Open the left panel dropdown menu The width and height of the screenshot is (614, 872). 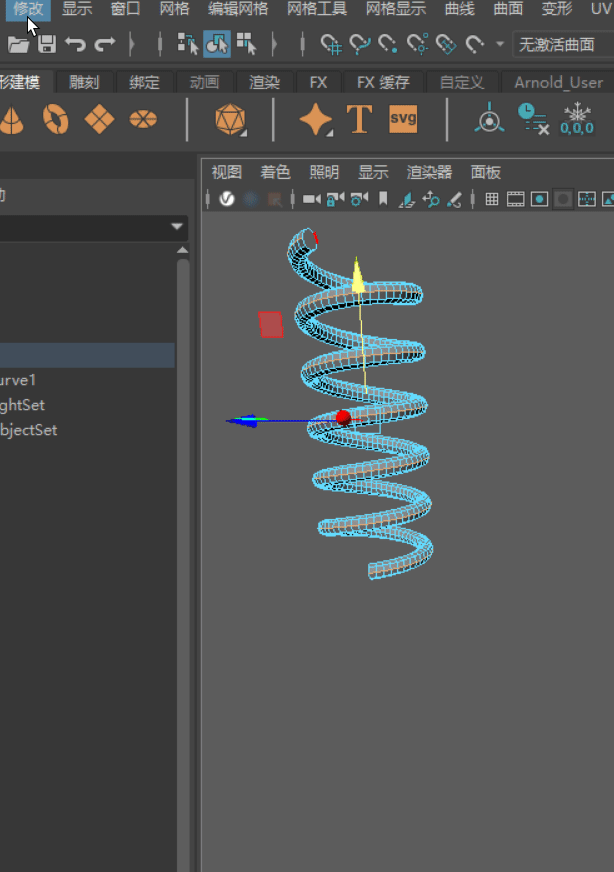(177, 226)
